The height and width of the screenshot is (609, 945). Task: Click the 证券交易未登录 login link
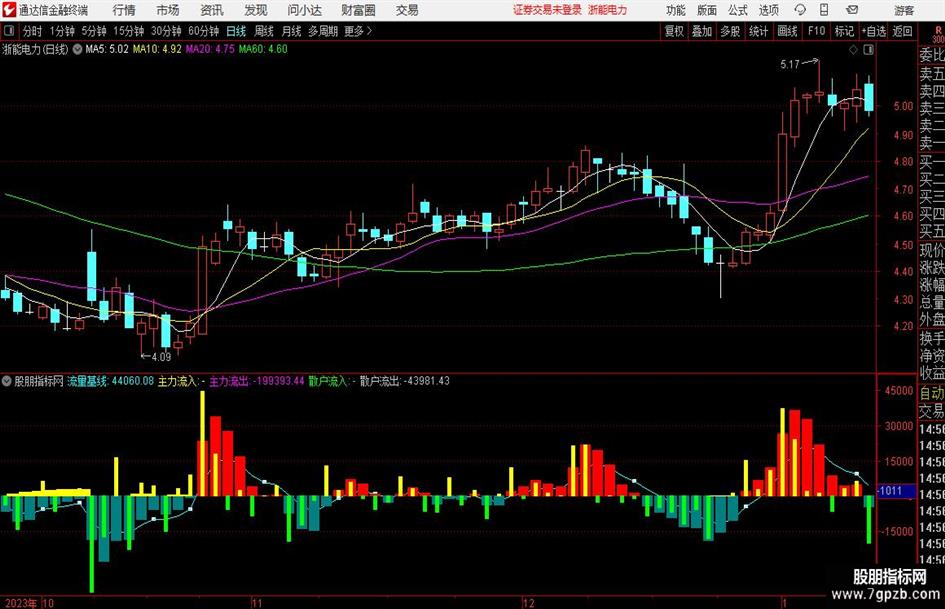tap(548, 10)
